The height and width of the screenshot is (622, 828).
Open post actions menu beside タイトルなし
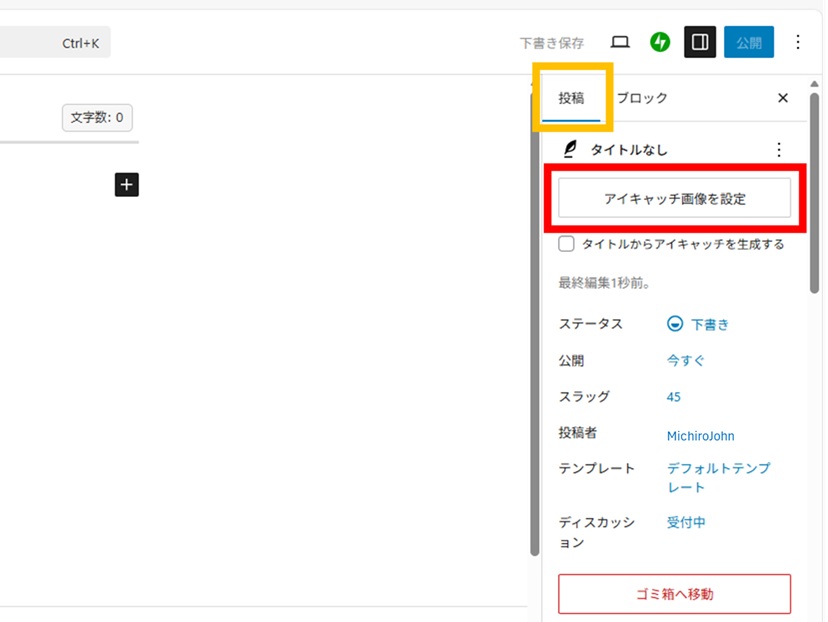[779, 150]
